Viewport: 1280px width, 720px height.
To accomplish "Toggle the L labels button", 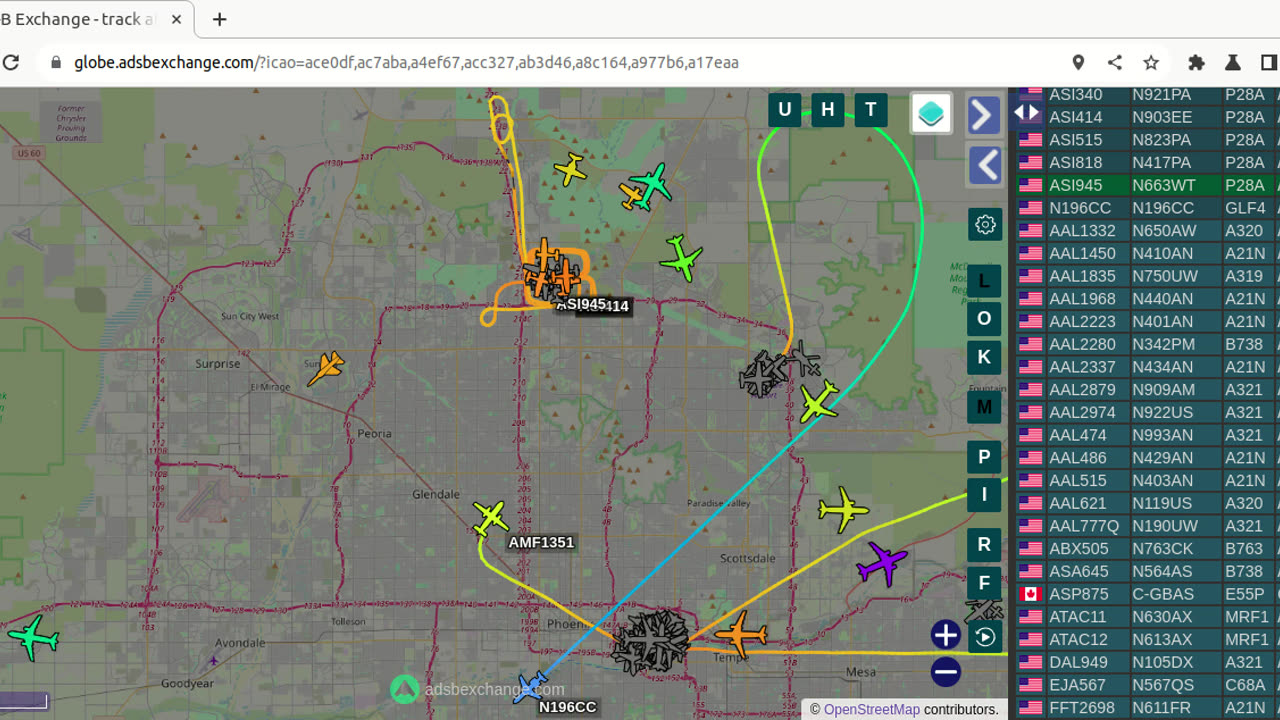I will coord(984,281).
